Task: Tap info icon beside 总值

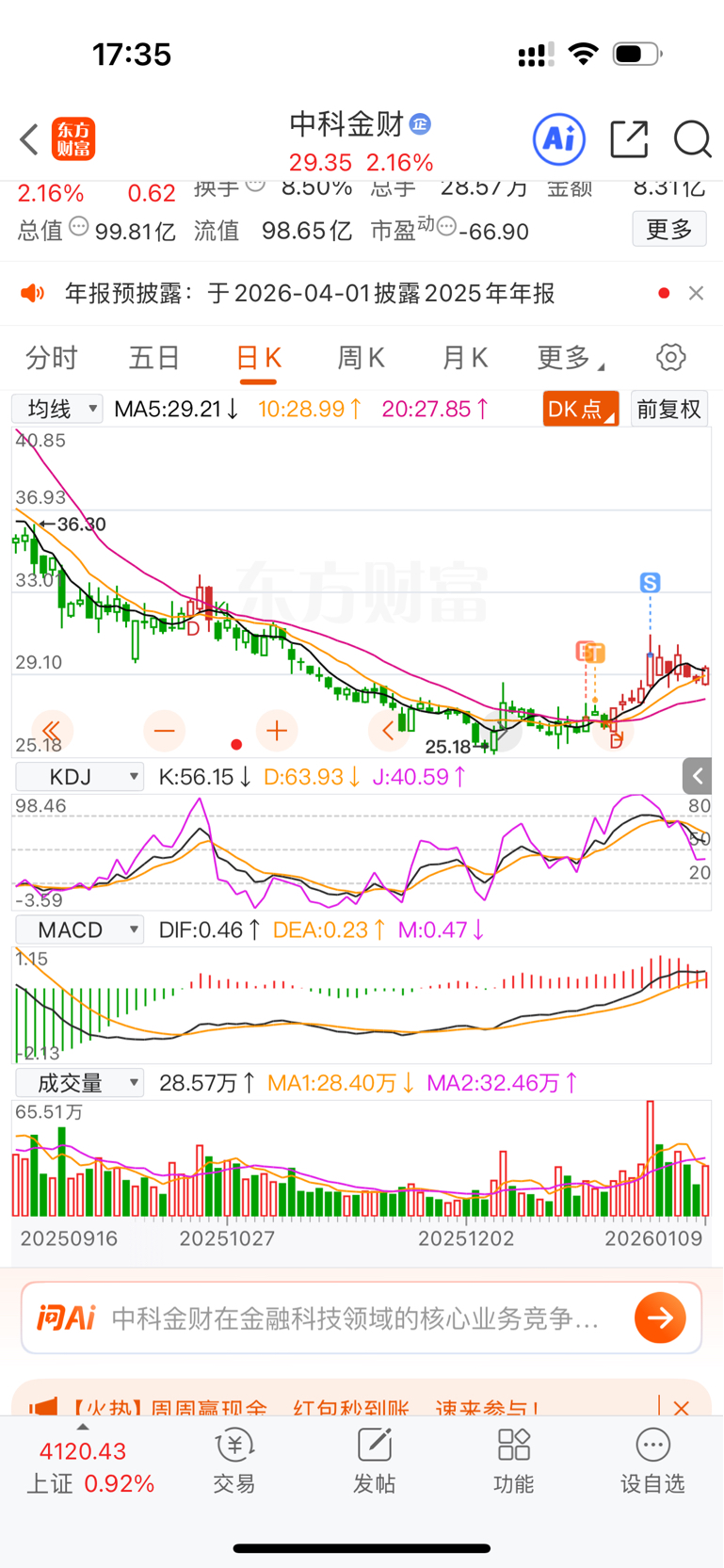Action: point(79,227)
